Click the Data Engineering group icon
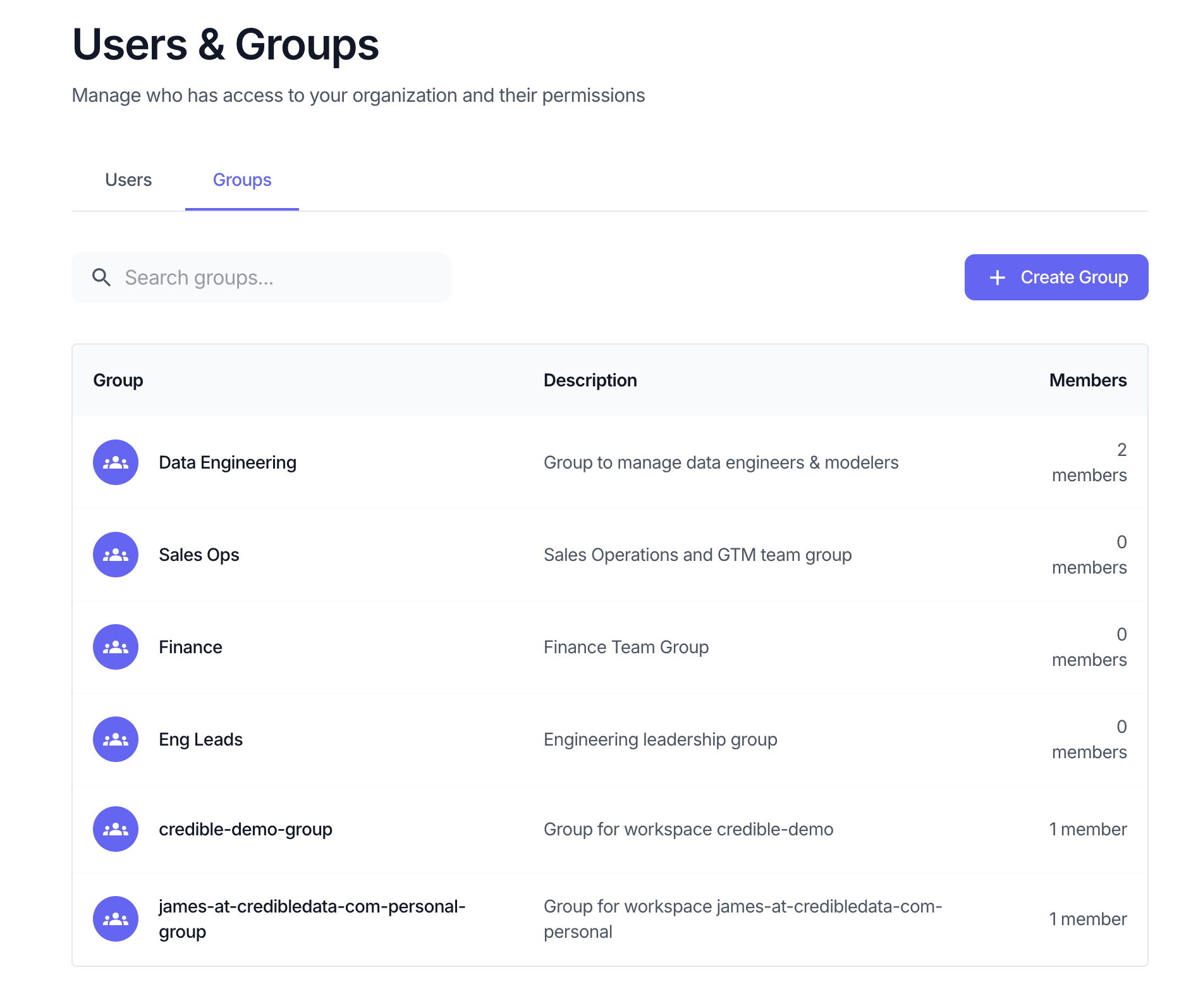The height and width of the screenshot is (1008, 1191). click(116, 462)
